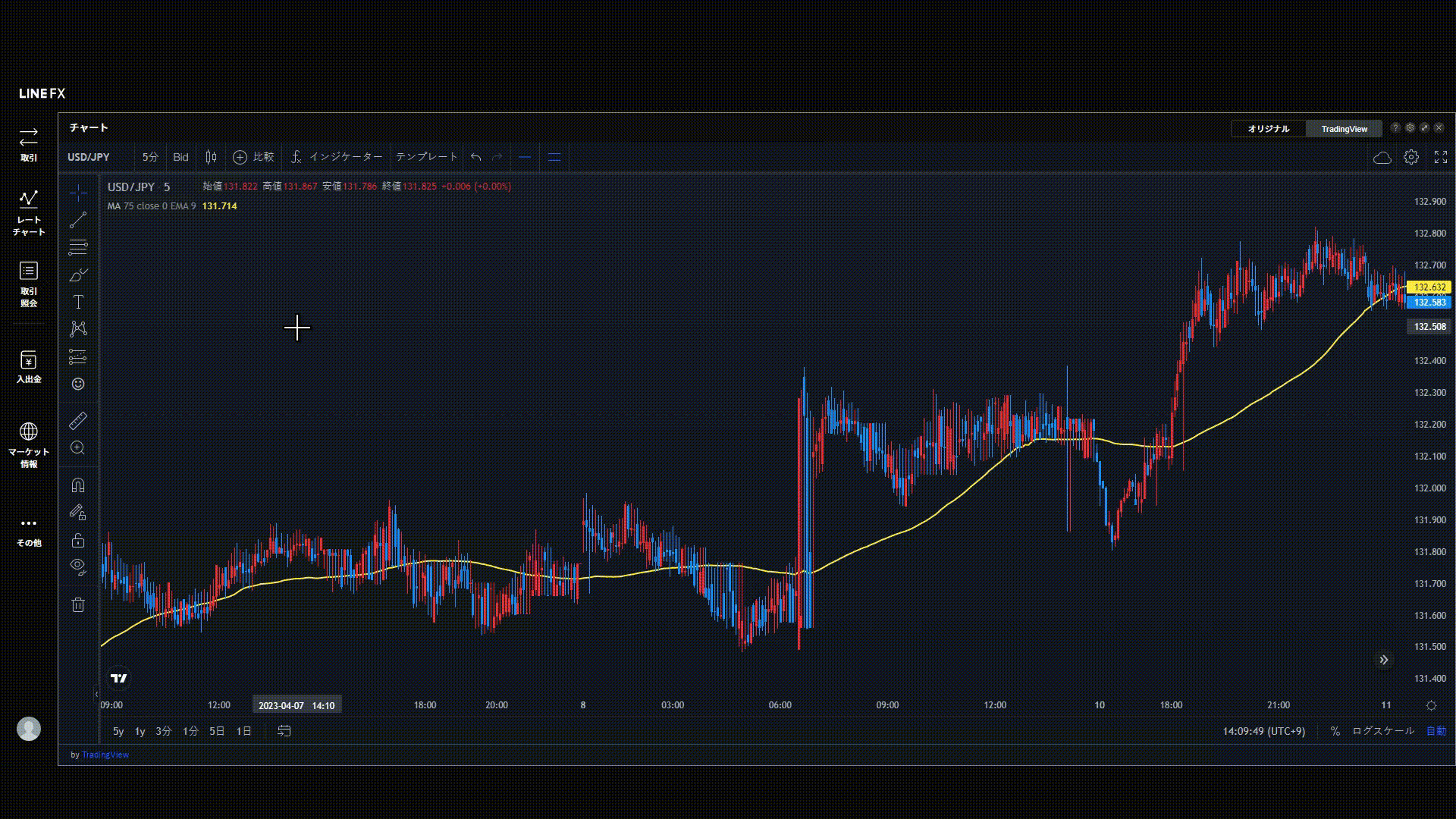The height and width of the screenshot is (819, 1456).
Task: Toggle log scale (ログスケール)
Action: pos(1383,731)
